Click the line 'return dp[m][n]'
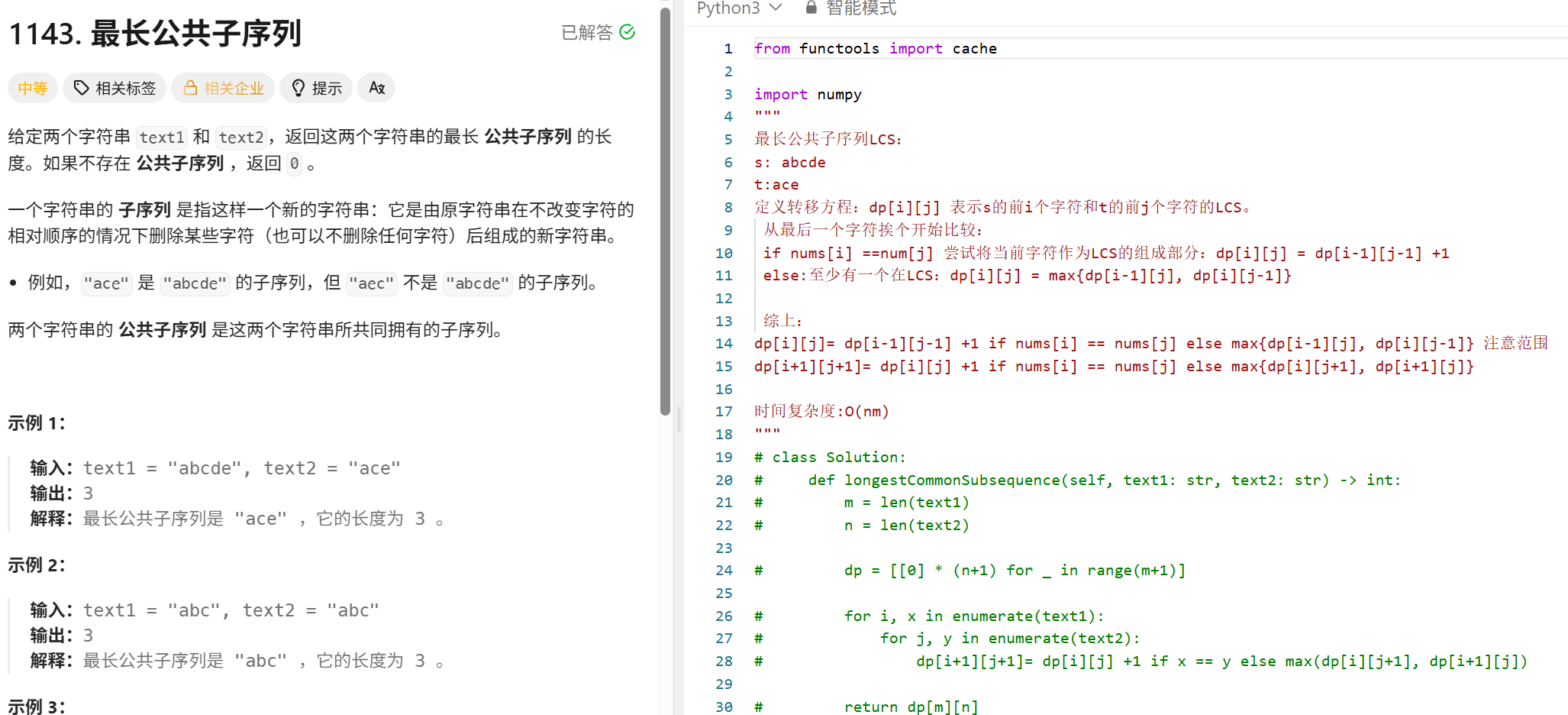 coord(911,707)
